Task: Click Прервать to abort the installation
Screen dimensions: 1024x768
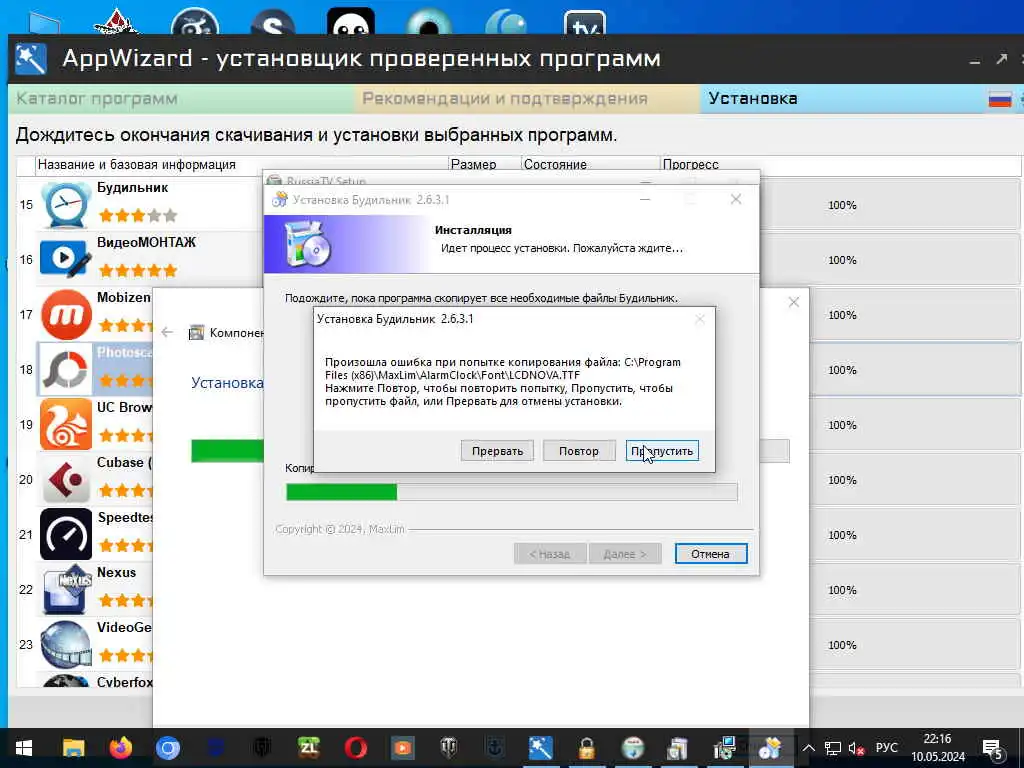Action: tap(497, 451)
